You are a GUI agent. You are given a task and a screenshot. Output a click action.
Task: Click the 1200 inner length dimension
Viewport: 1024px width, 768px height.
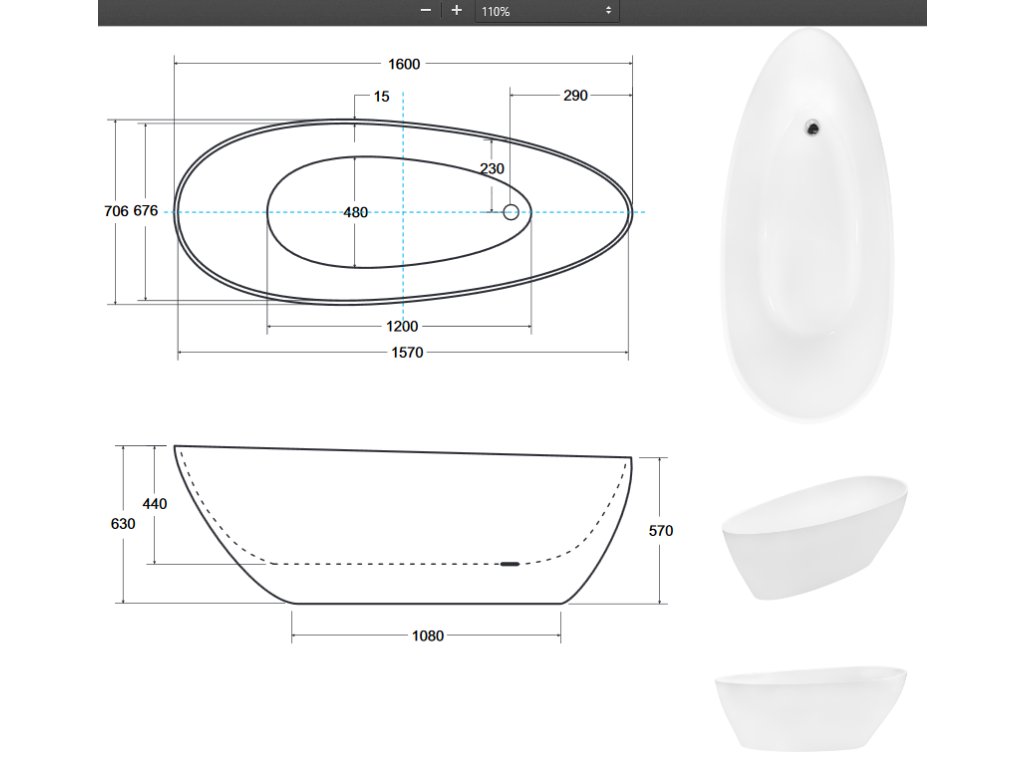pos(402,327)
